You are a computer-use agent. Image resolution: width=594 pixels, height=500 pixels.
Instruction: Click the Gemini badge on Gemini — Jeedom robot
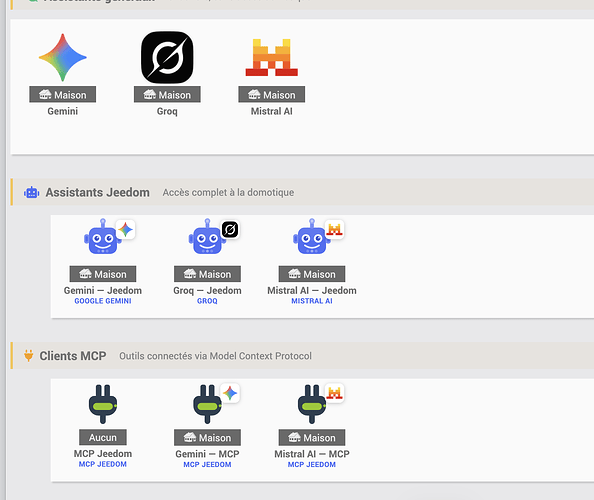coord(125,230)
